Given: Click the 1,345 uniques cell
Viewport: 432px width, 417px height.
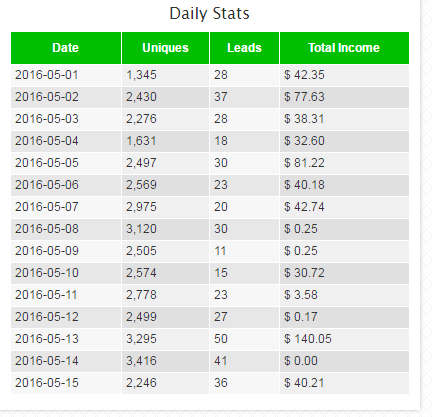Looking at the screenshot, I should (165, 75).
